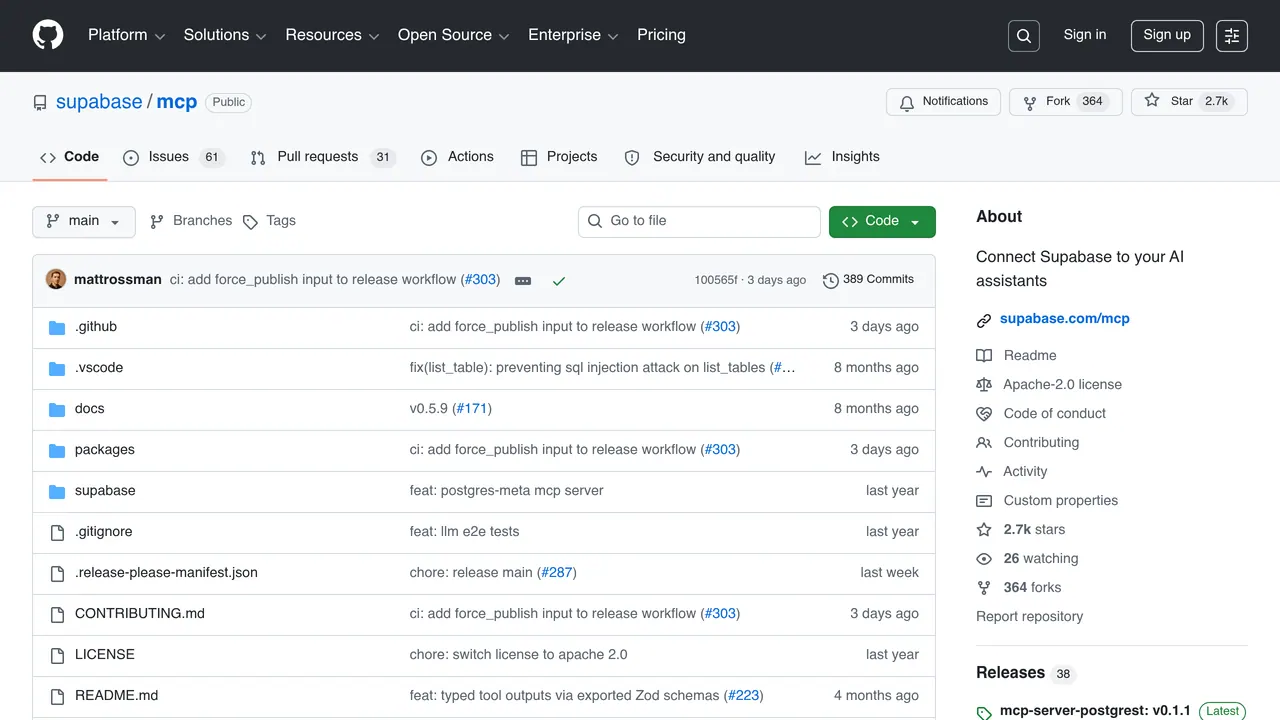Click the packages folder icon
This screenshot has width=1280, height=720.
pyautogui.click(x=57, y=450)
